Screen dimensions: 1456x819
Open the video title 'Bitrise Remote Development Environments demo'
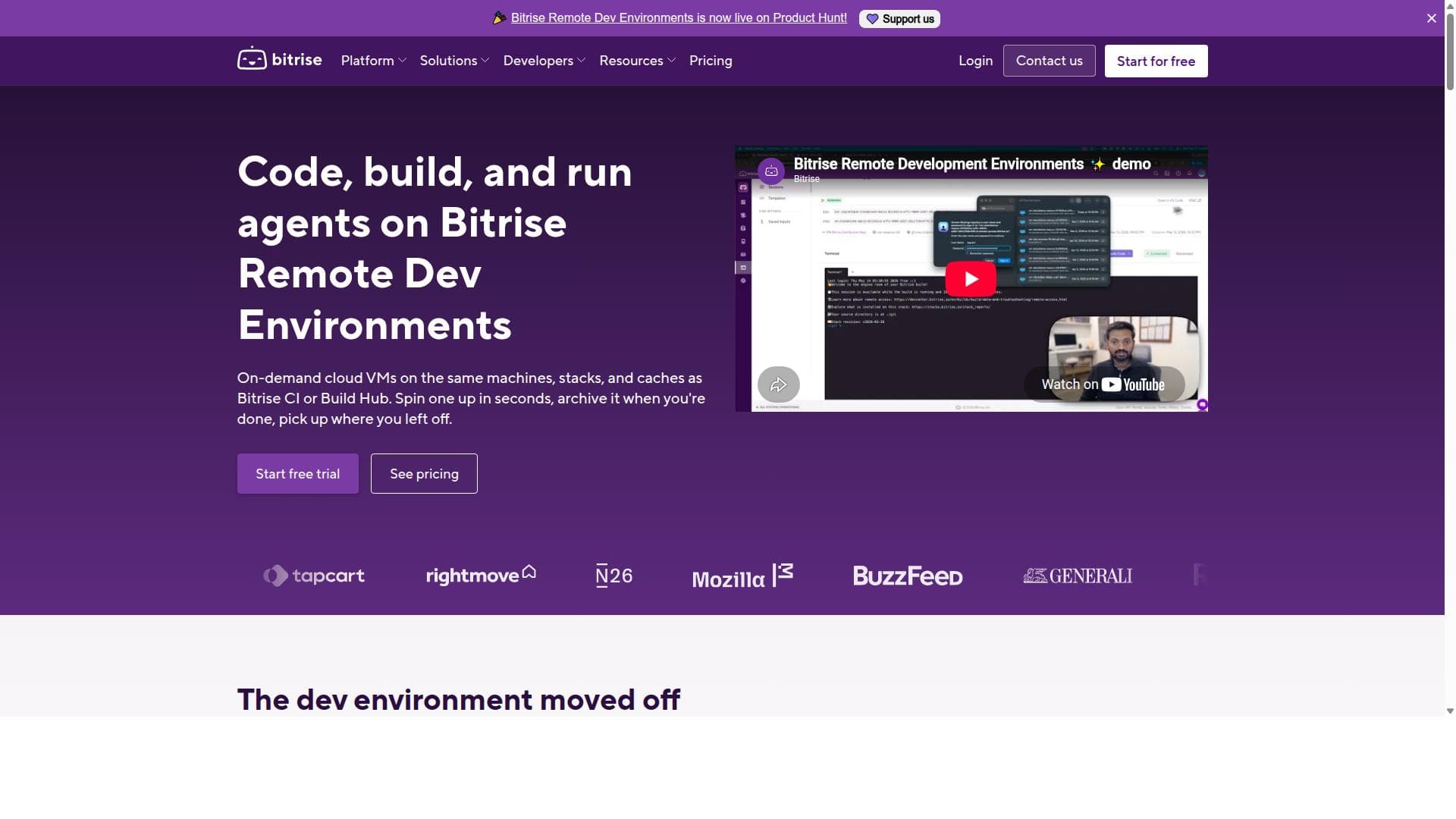(x=971, y=164)
